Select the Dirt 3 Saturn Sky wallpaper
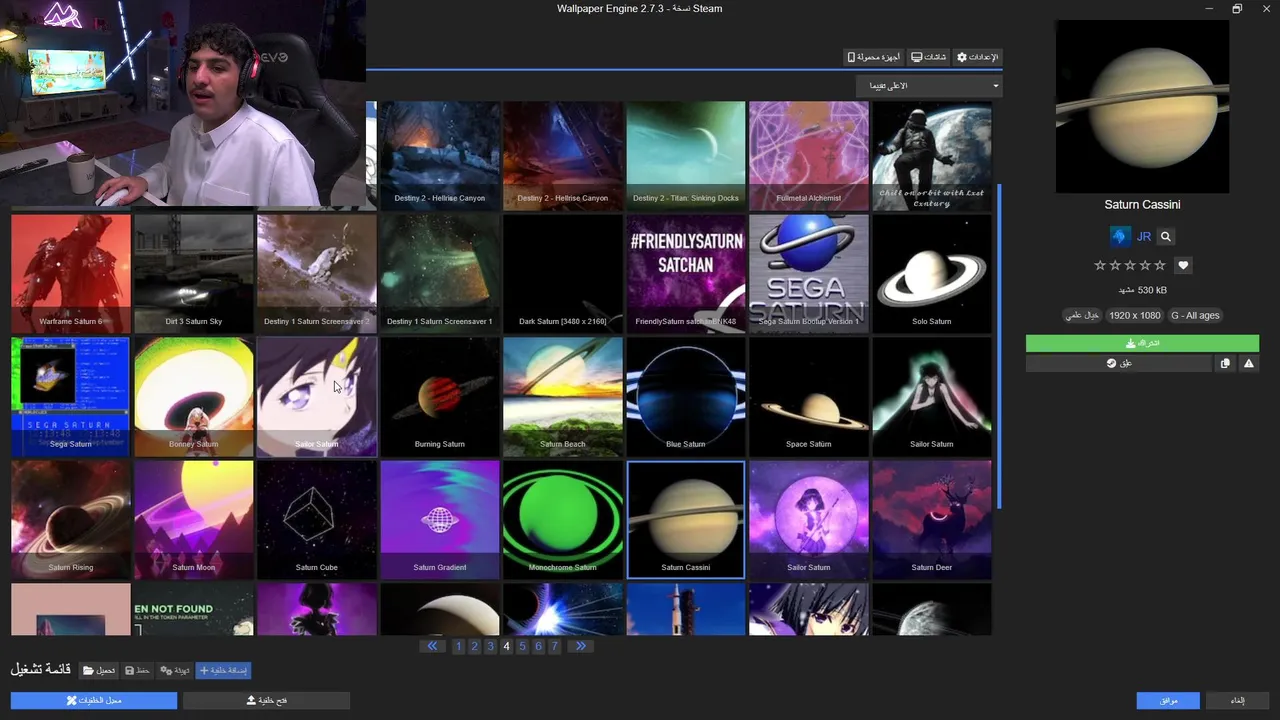 click(193, 273)
